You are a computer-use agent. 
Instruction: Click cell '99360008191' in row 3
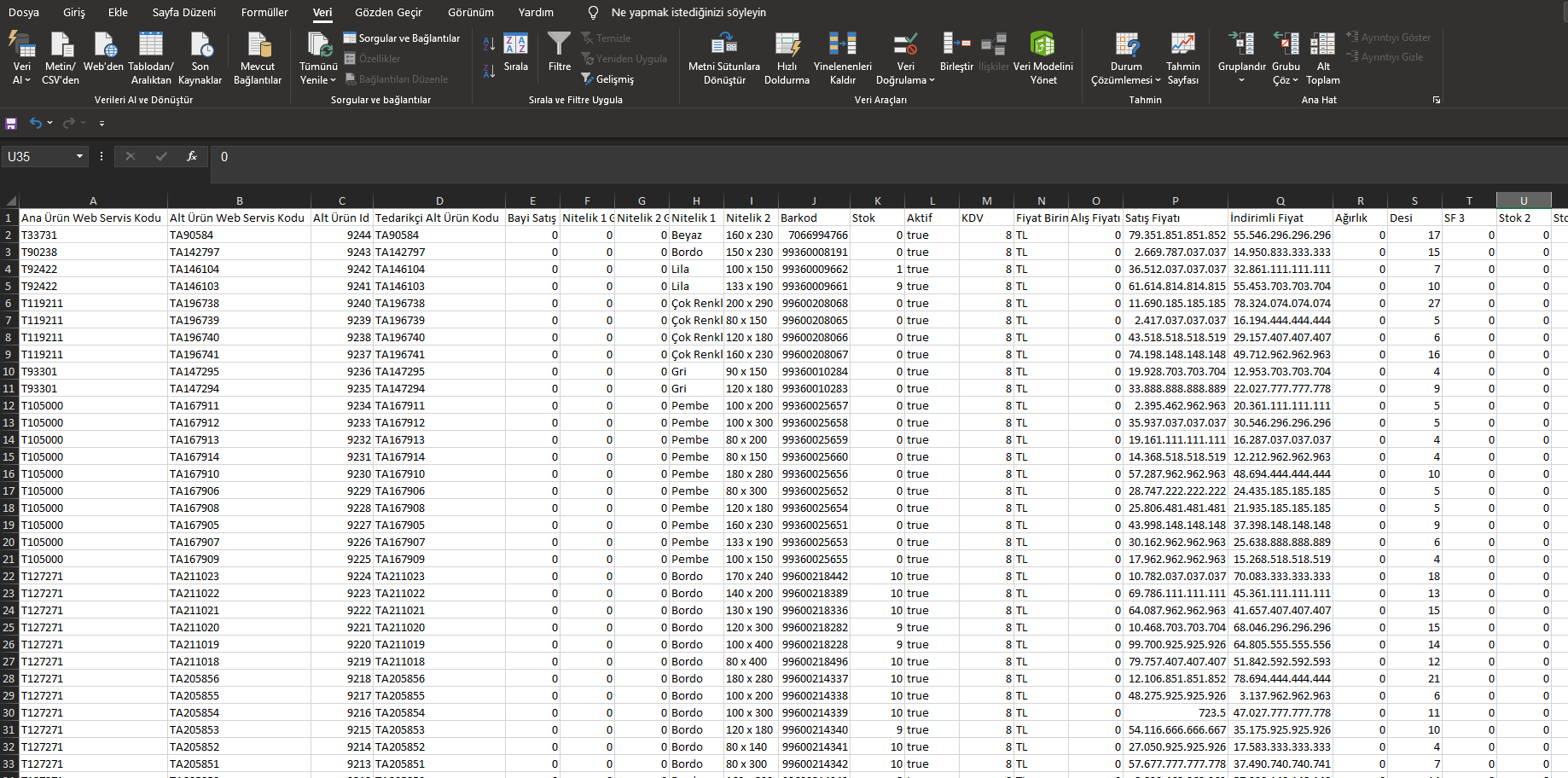pos(814,252)
